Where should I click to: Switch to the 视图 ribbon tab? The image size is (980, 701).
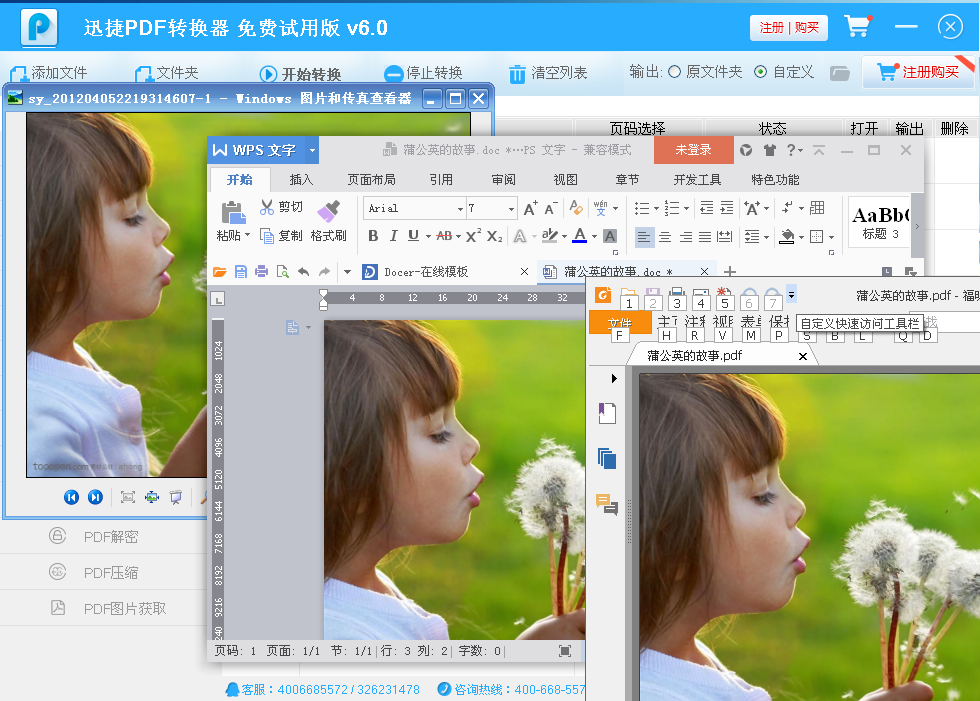[565, 180]
